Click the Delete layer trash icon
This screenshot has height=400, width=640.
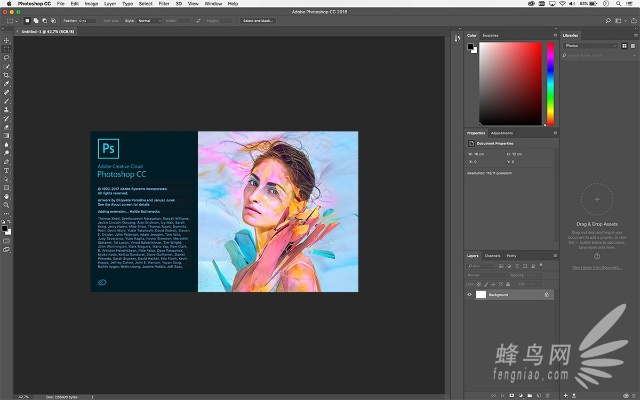click(547, 396)
